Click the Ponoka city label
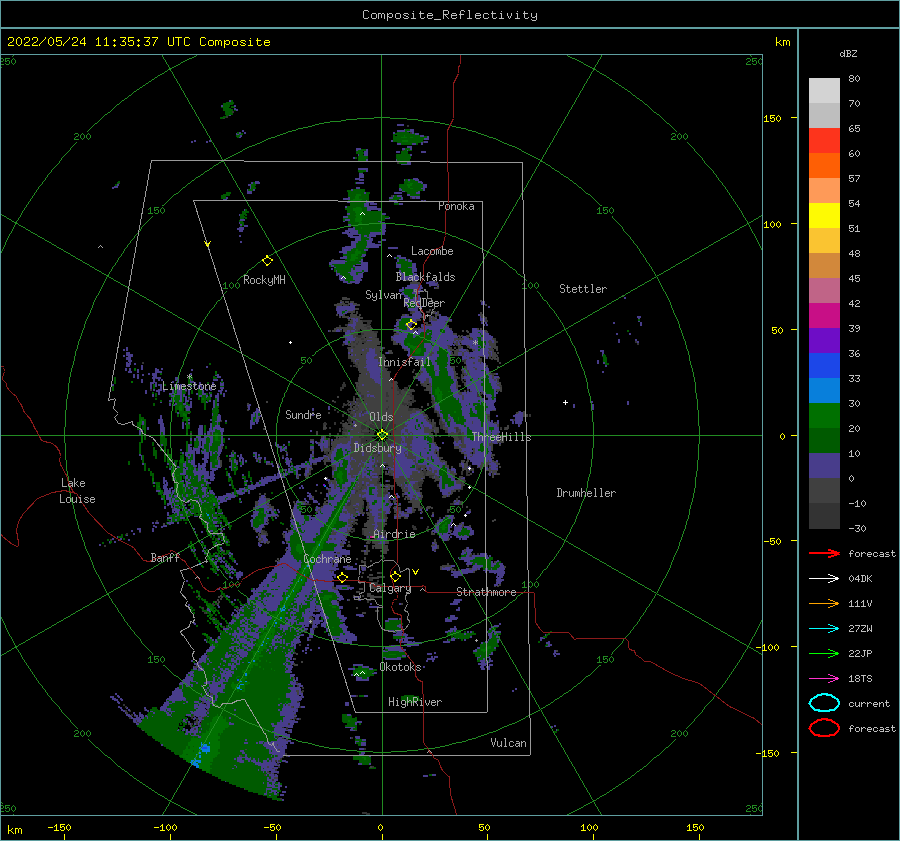This screenshot has height=841, width=900. tap(456, 206)
